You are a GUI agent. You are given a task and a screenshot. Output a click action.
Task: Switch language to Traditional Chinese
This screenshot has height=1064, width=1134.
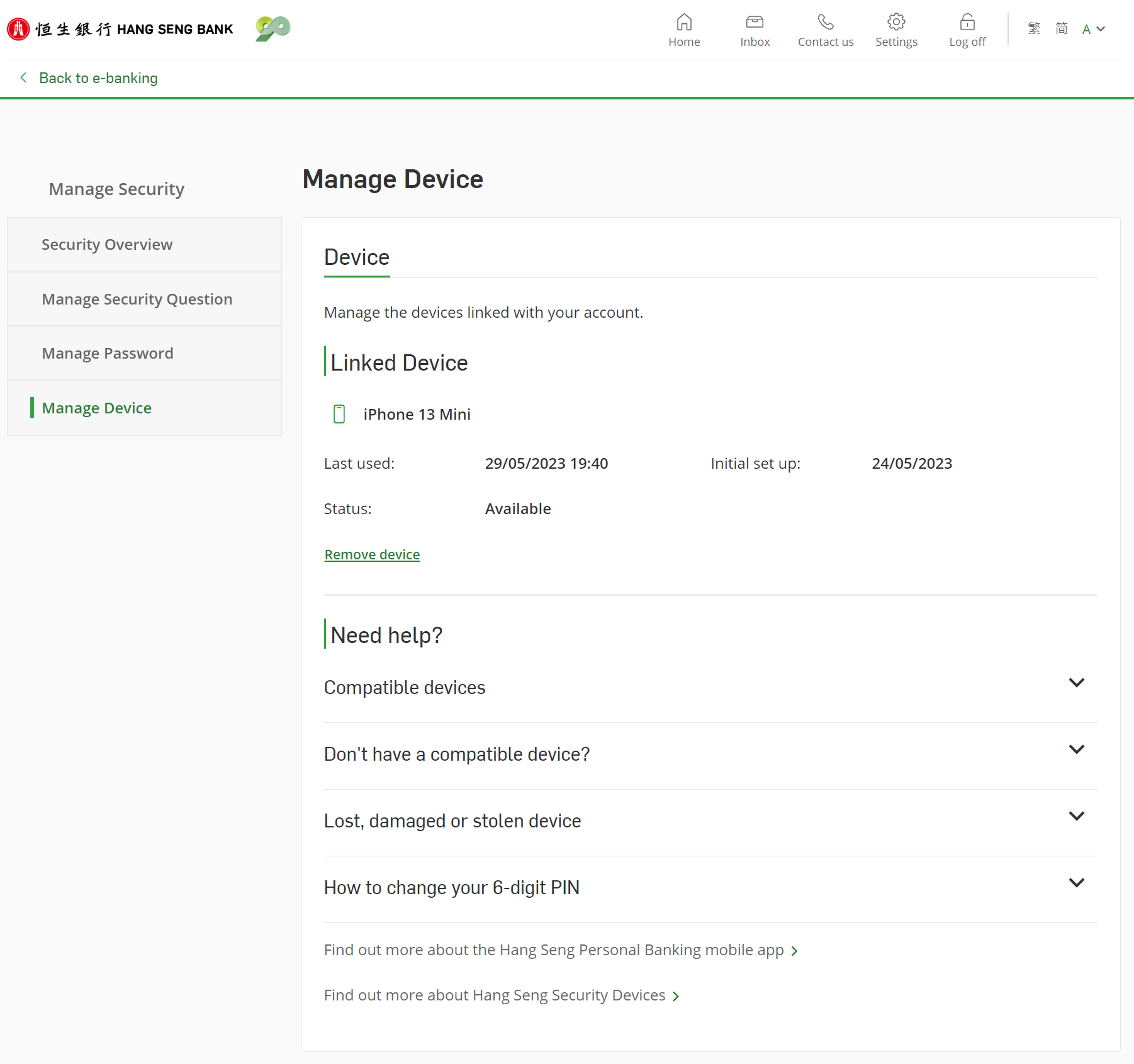(x=1034, y=29)
